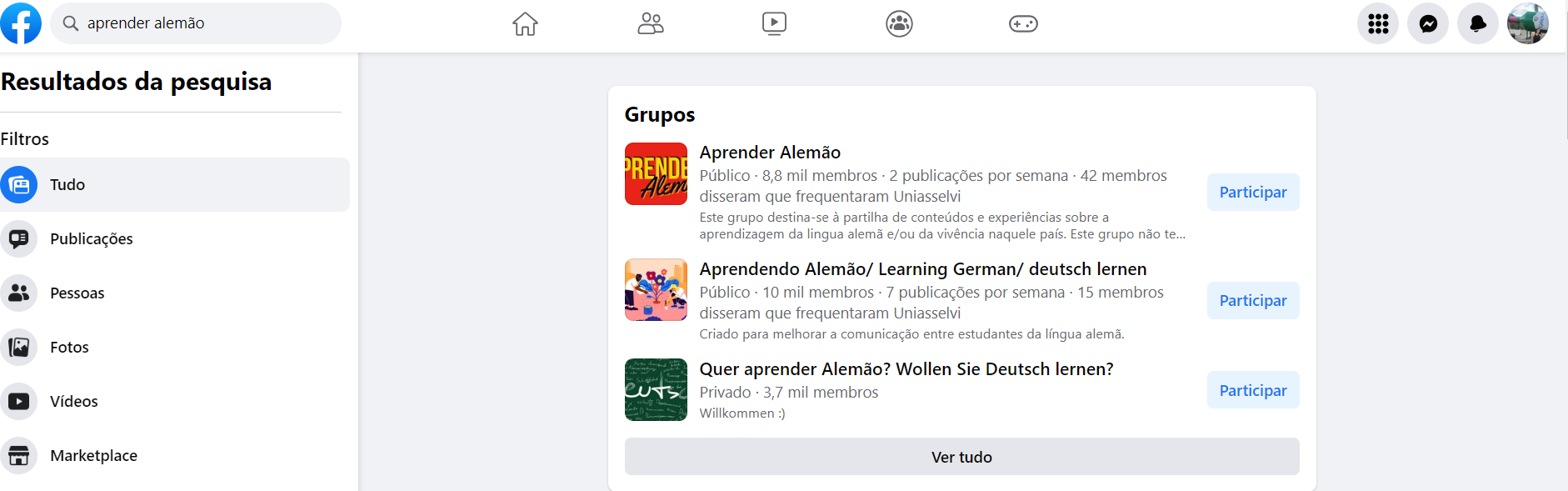The image size is (1568, 491).
Task: Open Messenger chats
Action: [1428, 23]
